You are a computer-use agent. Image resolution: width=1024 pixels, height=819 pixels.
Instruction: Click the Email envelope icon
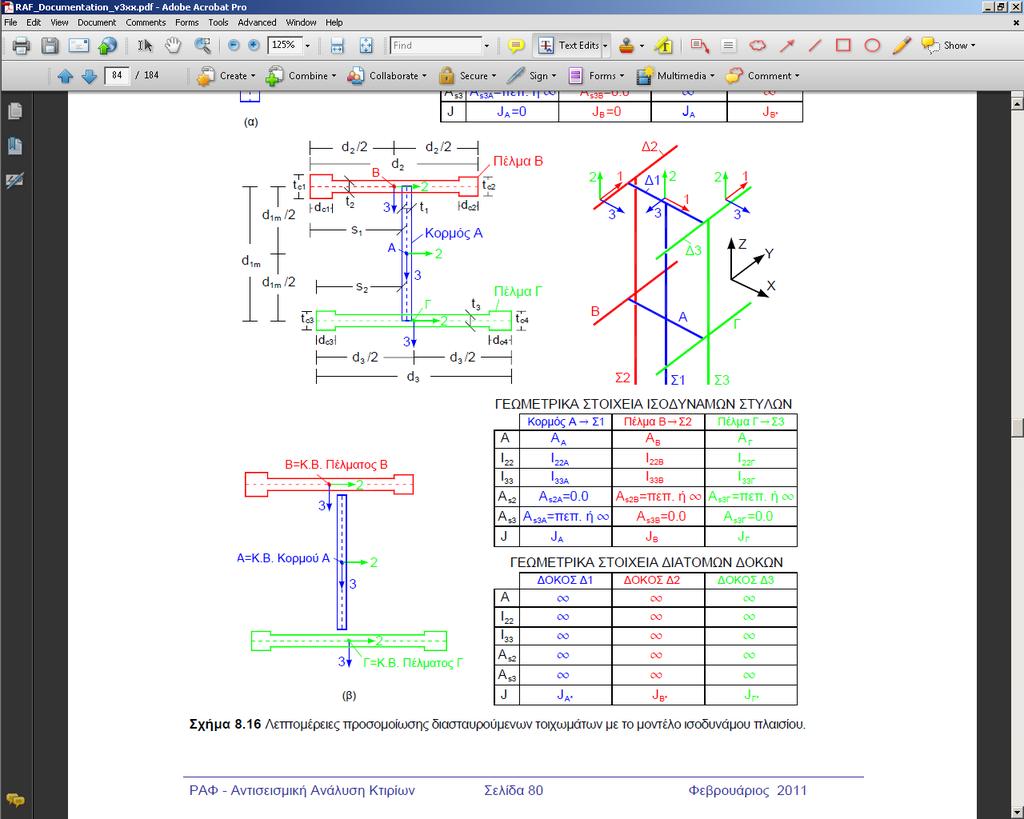(x=78, y=46)
